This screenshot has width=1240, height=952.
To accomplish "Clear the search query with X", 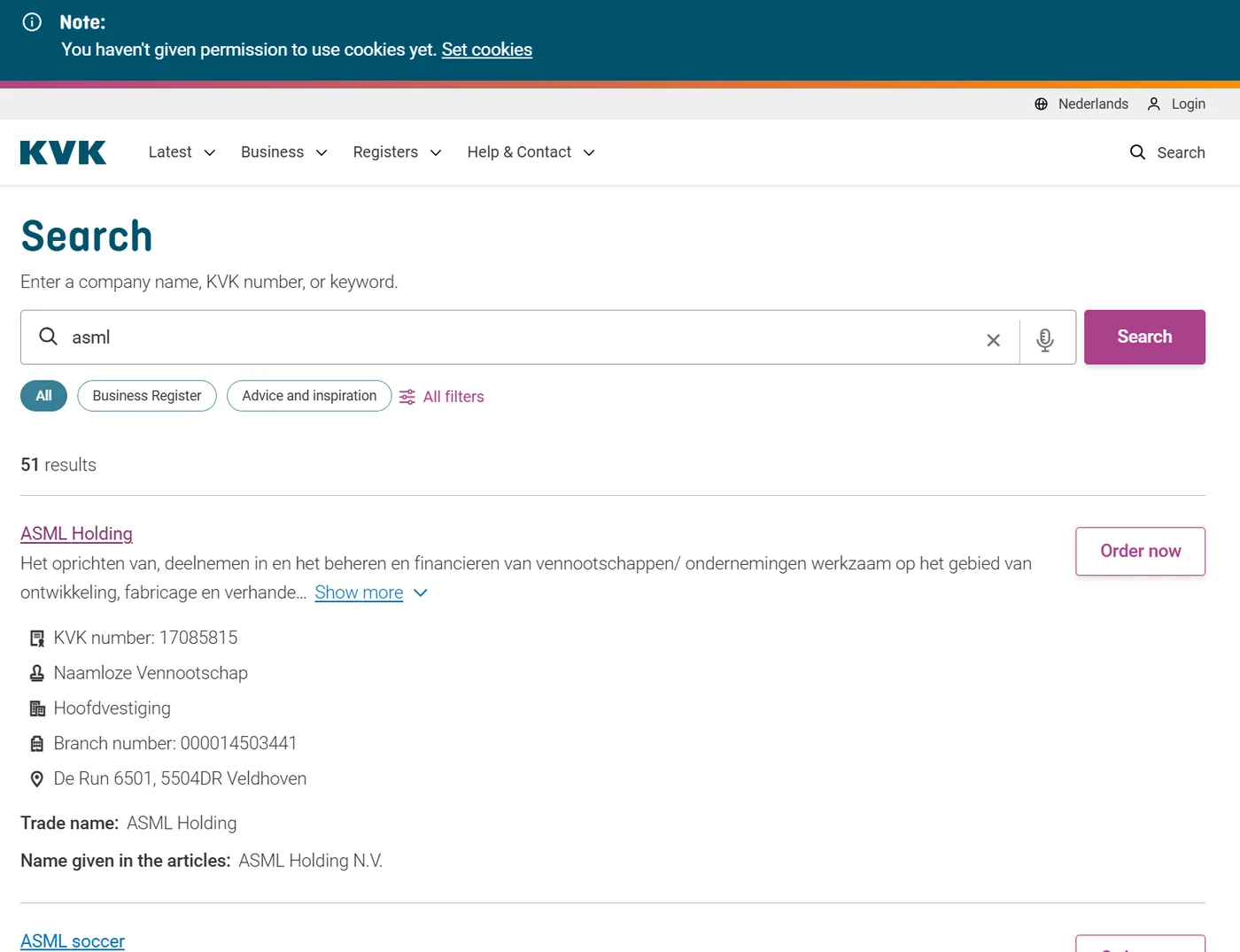I will point(993,340).
